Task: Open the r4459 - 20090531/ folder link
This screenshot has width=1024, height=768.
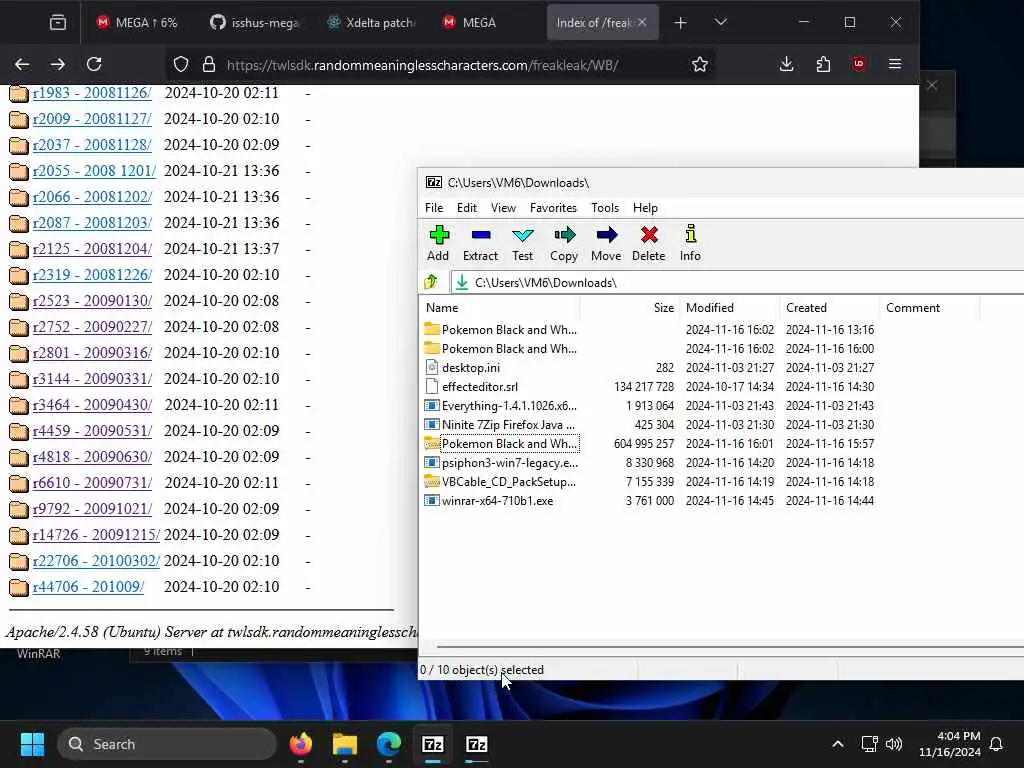Action: pyautogui.click(x=92, y=430)
